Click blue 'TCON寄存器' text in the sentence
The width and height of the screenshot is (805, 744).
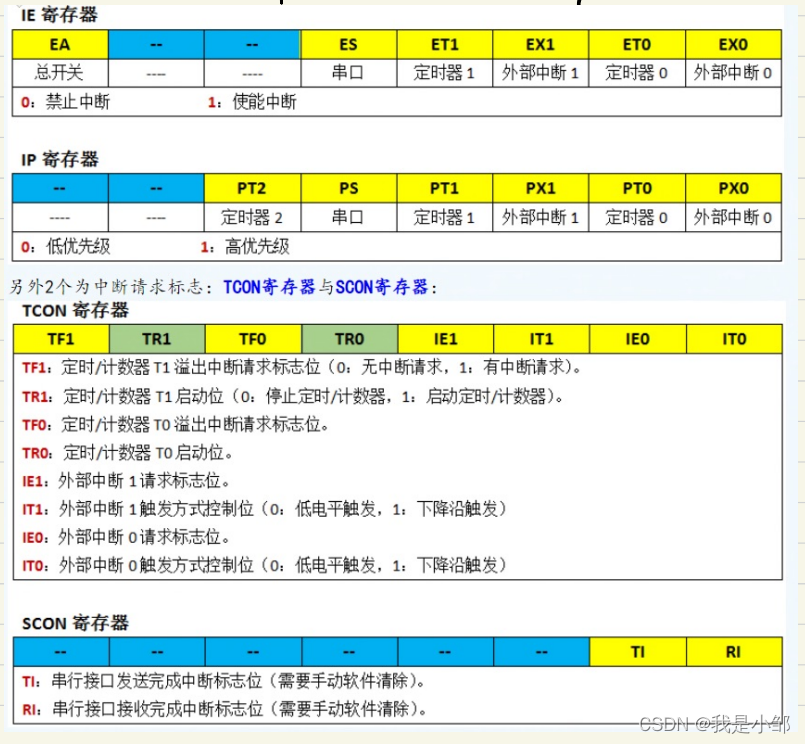[x=269, y=287]
